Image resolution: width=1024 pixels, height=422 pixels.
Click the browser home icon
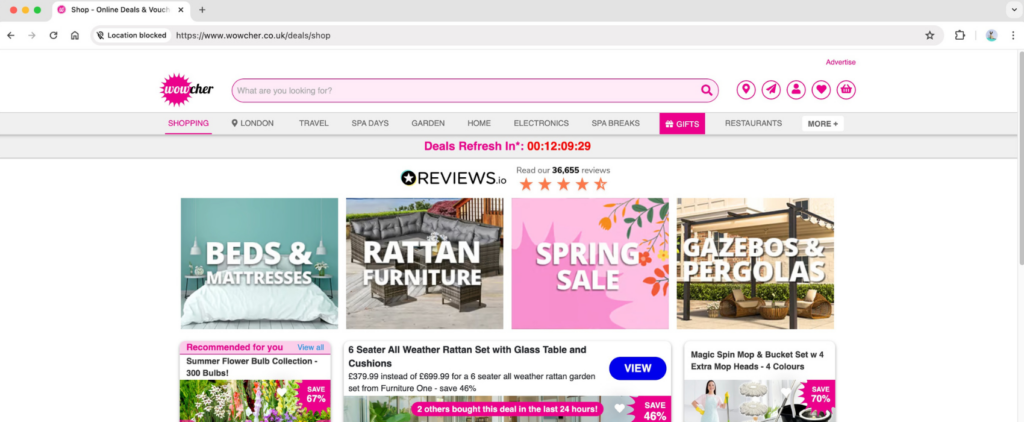click(x=74, y=35)
